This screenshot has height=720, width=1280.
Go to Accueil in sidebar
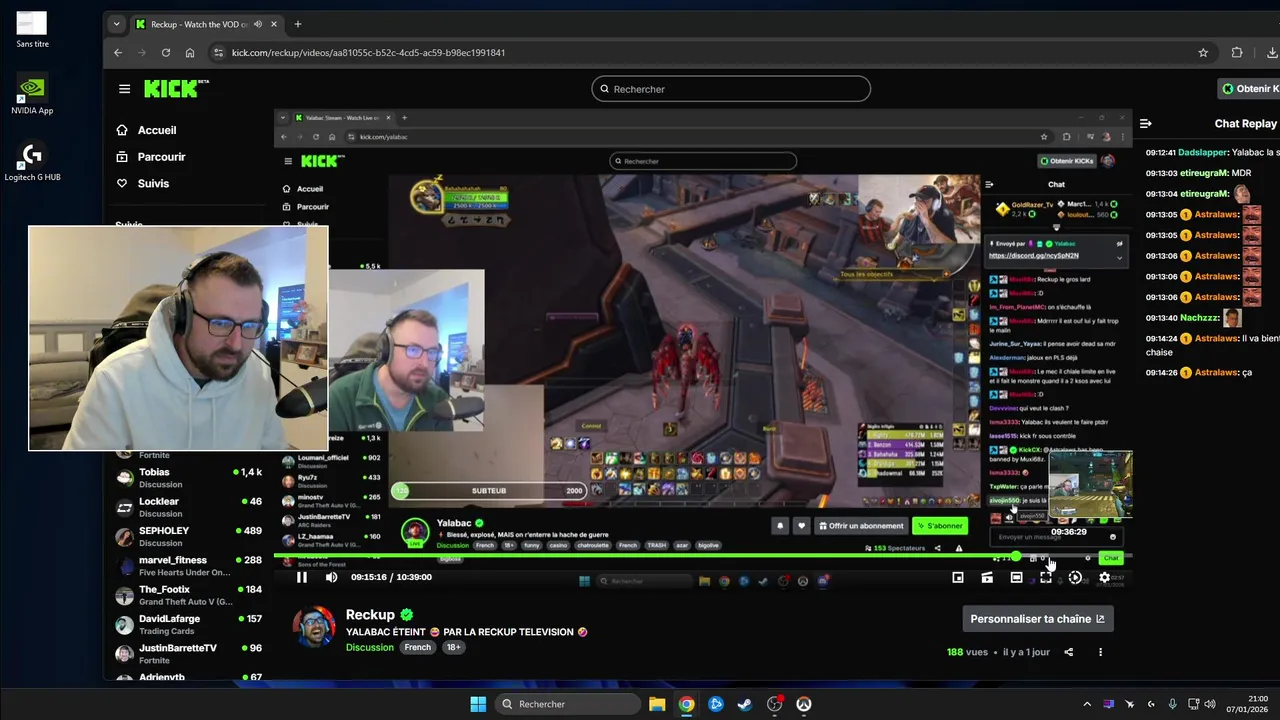tap(146, 130)
